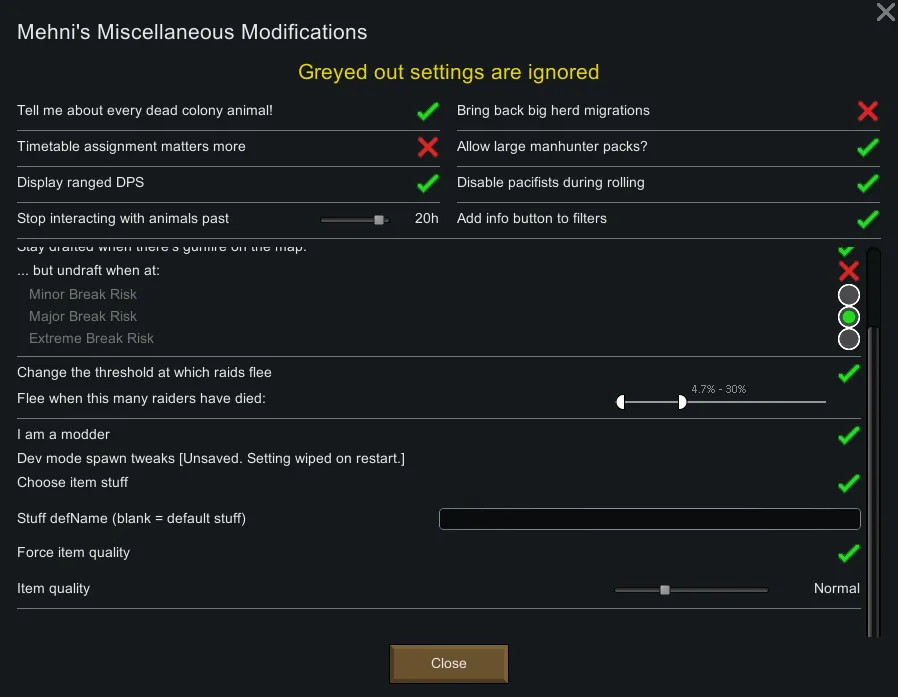The image size is (898, 697).
Task: Toggle the 'Display ranged DPS' checkmark
Action: click(428, 183)
